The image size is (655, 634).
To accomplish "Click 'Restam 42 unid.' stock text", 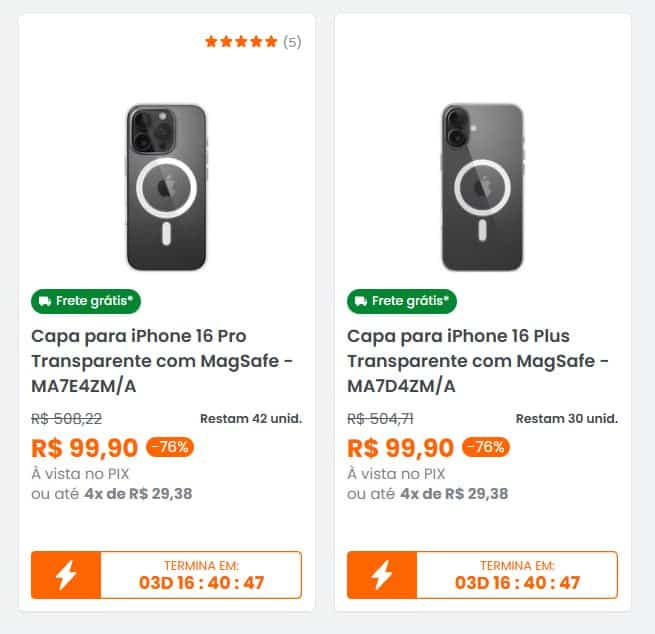I will tap(251, 418).
